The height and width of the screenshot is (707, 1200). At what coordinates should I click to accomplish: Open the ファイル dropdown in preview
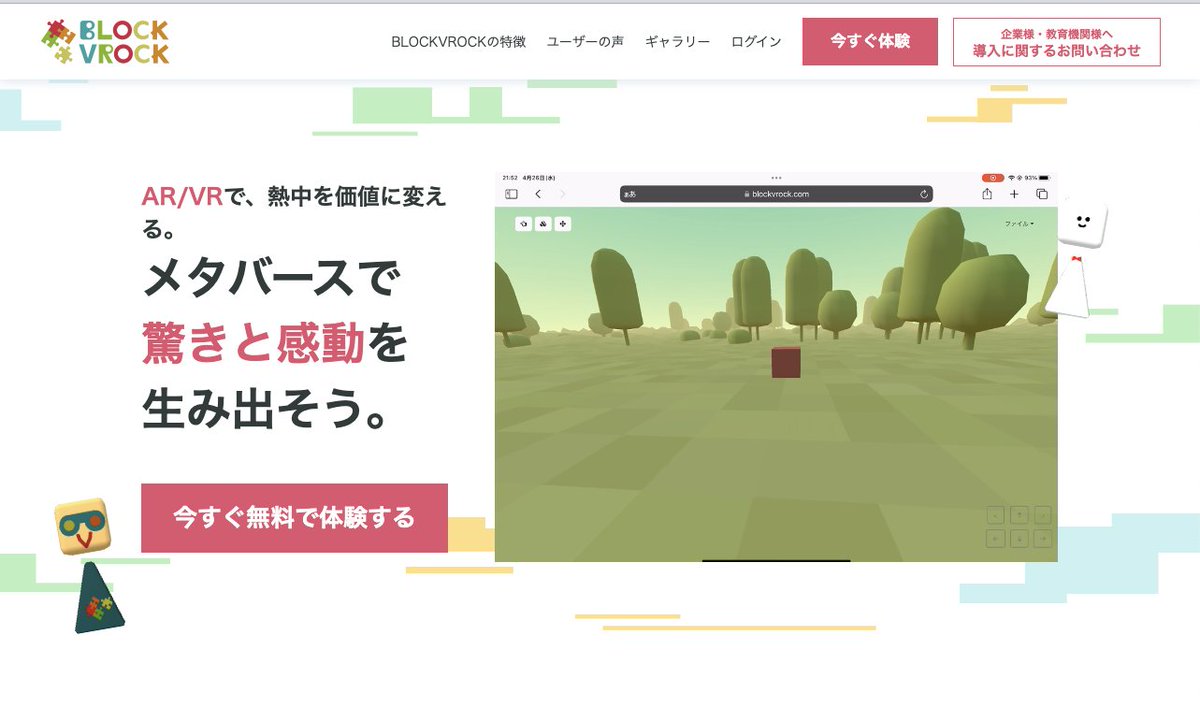1020,224
